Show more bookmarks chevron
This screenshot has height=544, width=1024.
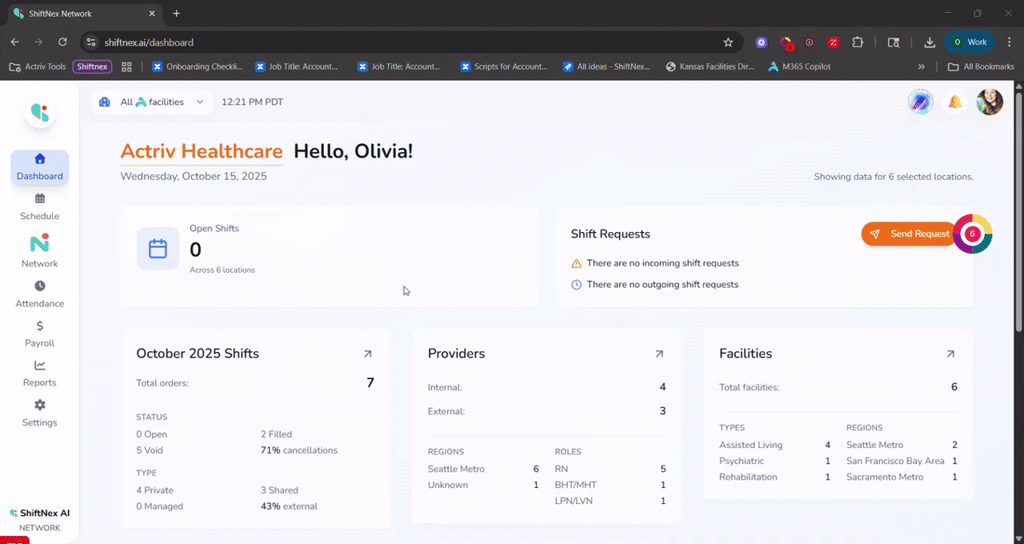921,67
